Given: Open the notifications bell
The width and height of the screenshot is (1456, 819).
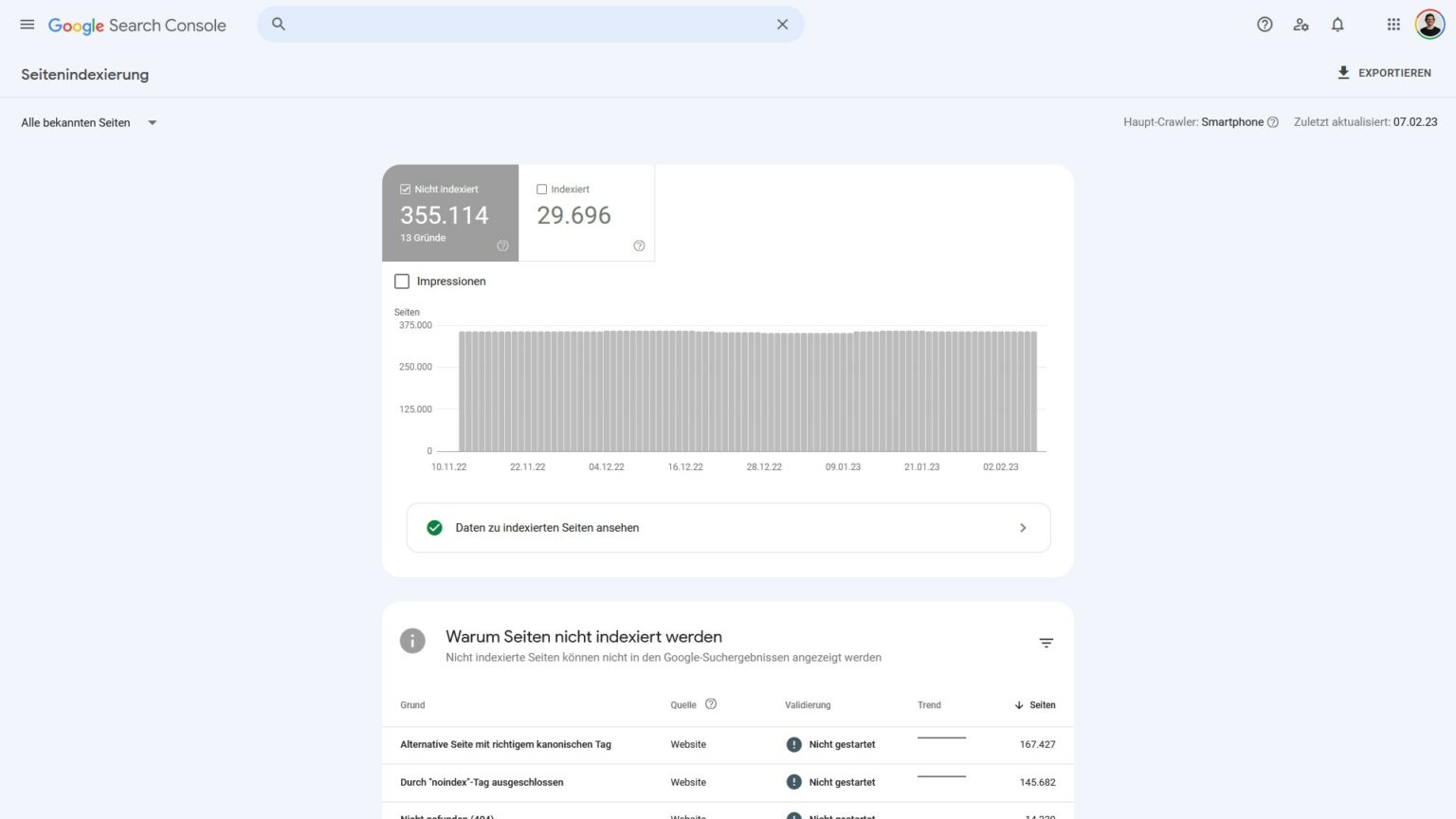Looking at the screenshot, I should coord(1338,25).
